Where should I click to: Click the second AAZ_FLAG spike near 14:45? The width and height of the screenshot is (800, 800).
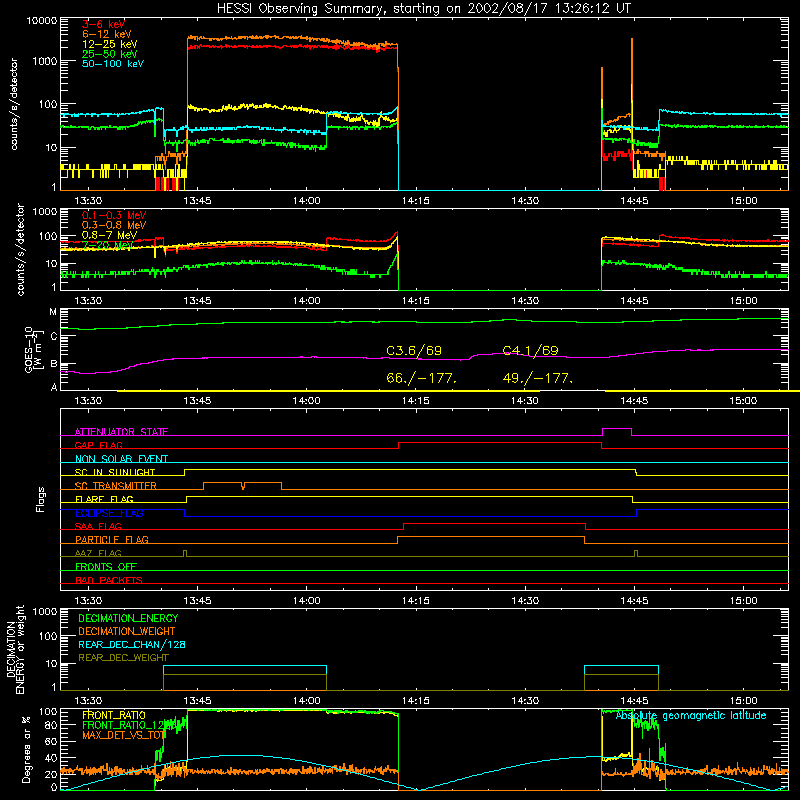coord(636,553)
